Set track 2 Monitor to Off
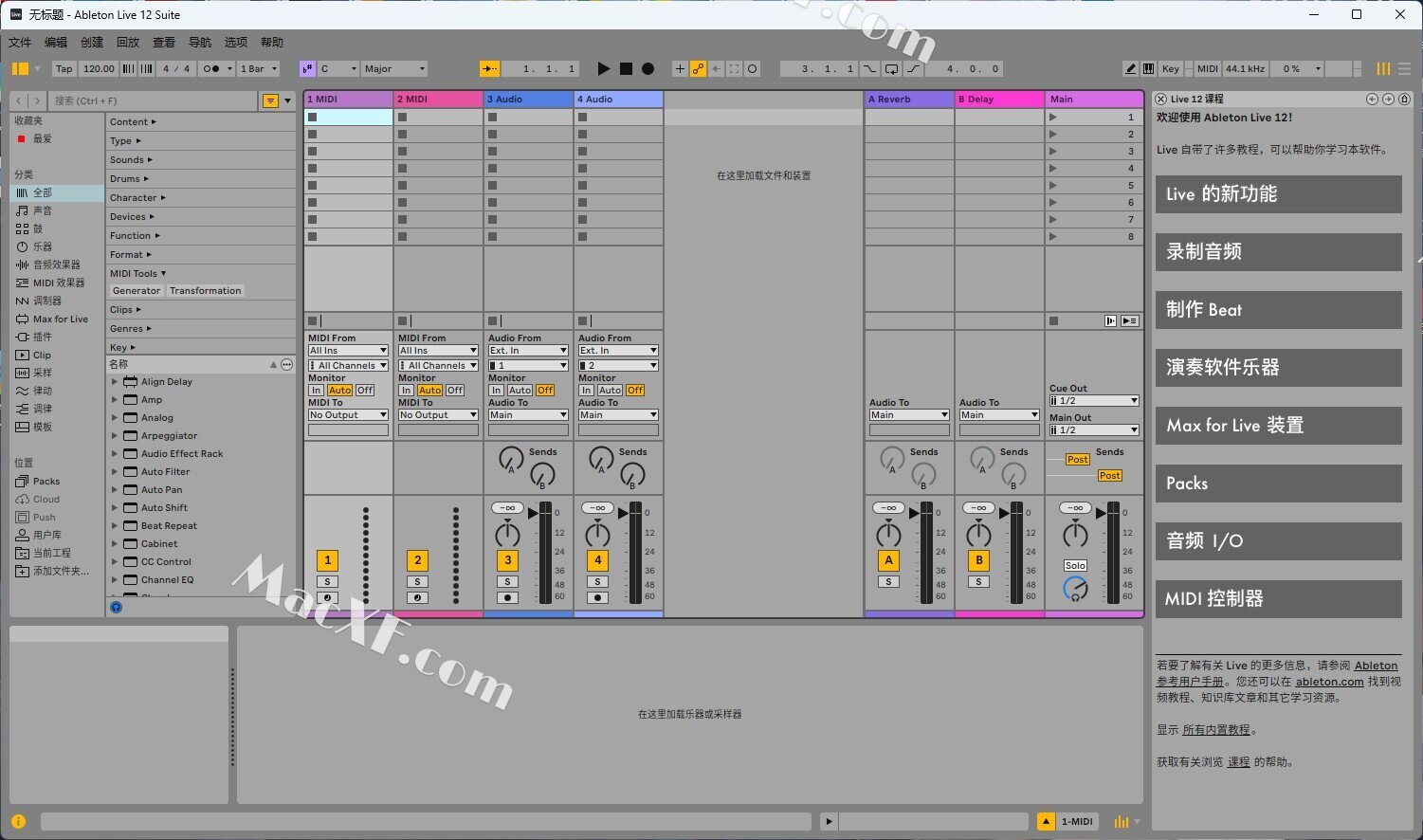1423x840 pixels. click(455, 391)
